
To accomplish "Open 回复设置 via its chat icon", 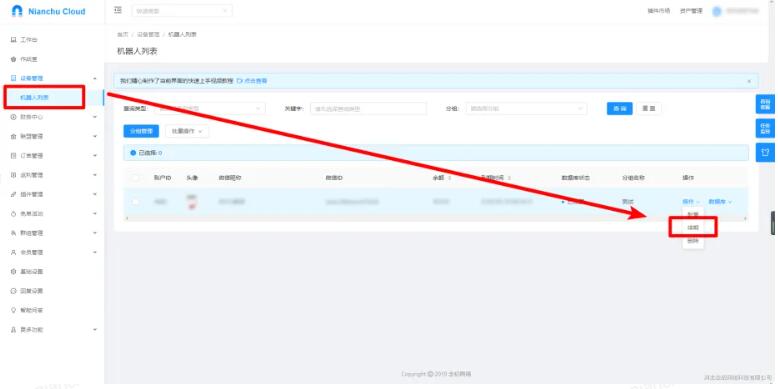I will pos(13,291).
